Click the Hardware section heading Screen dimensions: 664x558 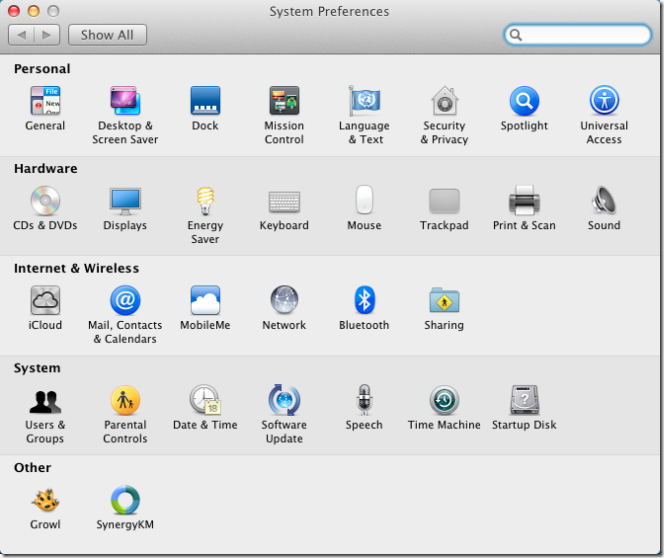click(46, 169)
